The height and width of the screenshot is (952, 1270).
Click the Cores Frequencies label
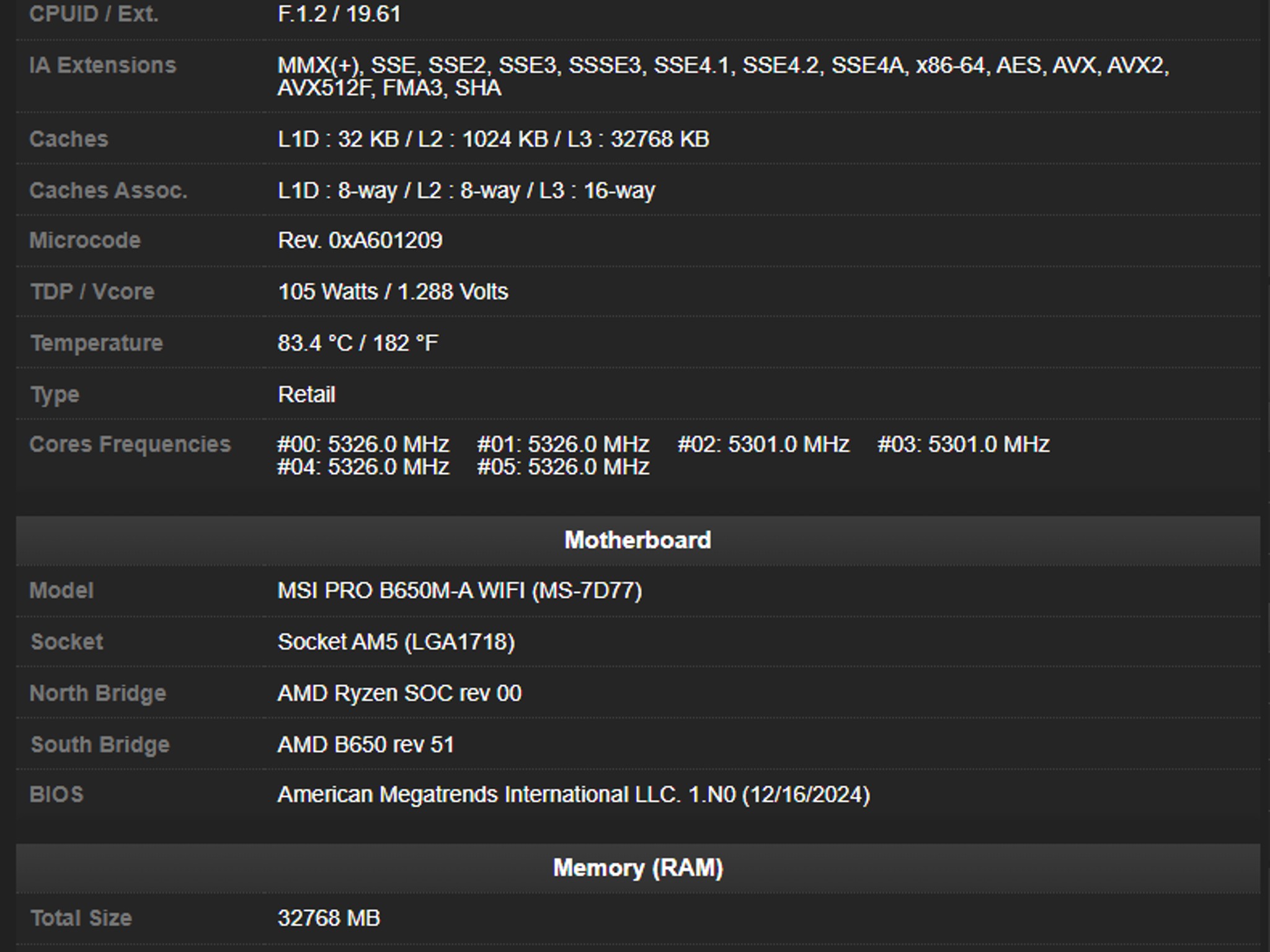click(x=130, y=444)
